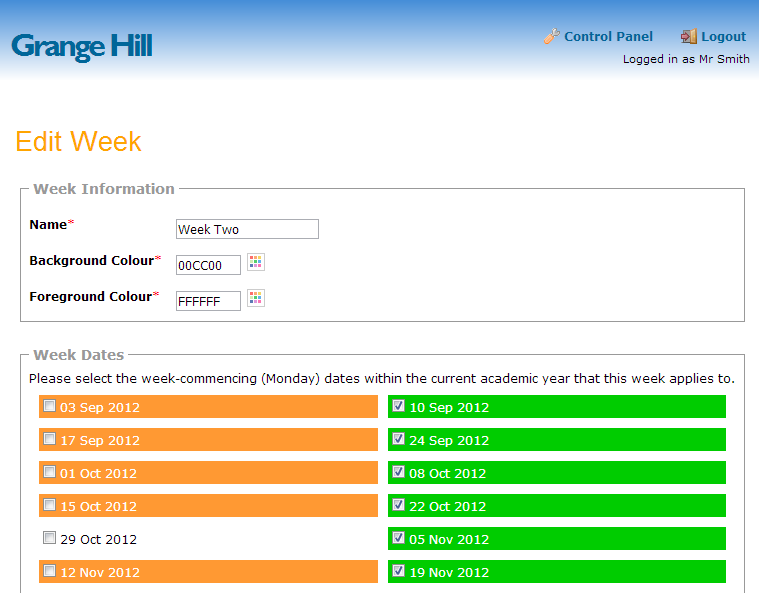Select the 01 Oct 2012 checkbox
Viewport: 759px width, 593px height.
coord(50,472)
